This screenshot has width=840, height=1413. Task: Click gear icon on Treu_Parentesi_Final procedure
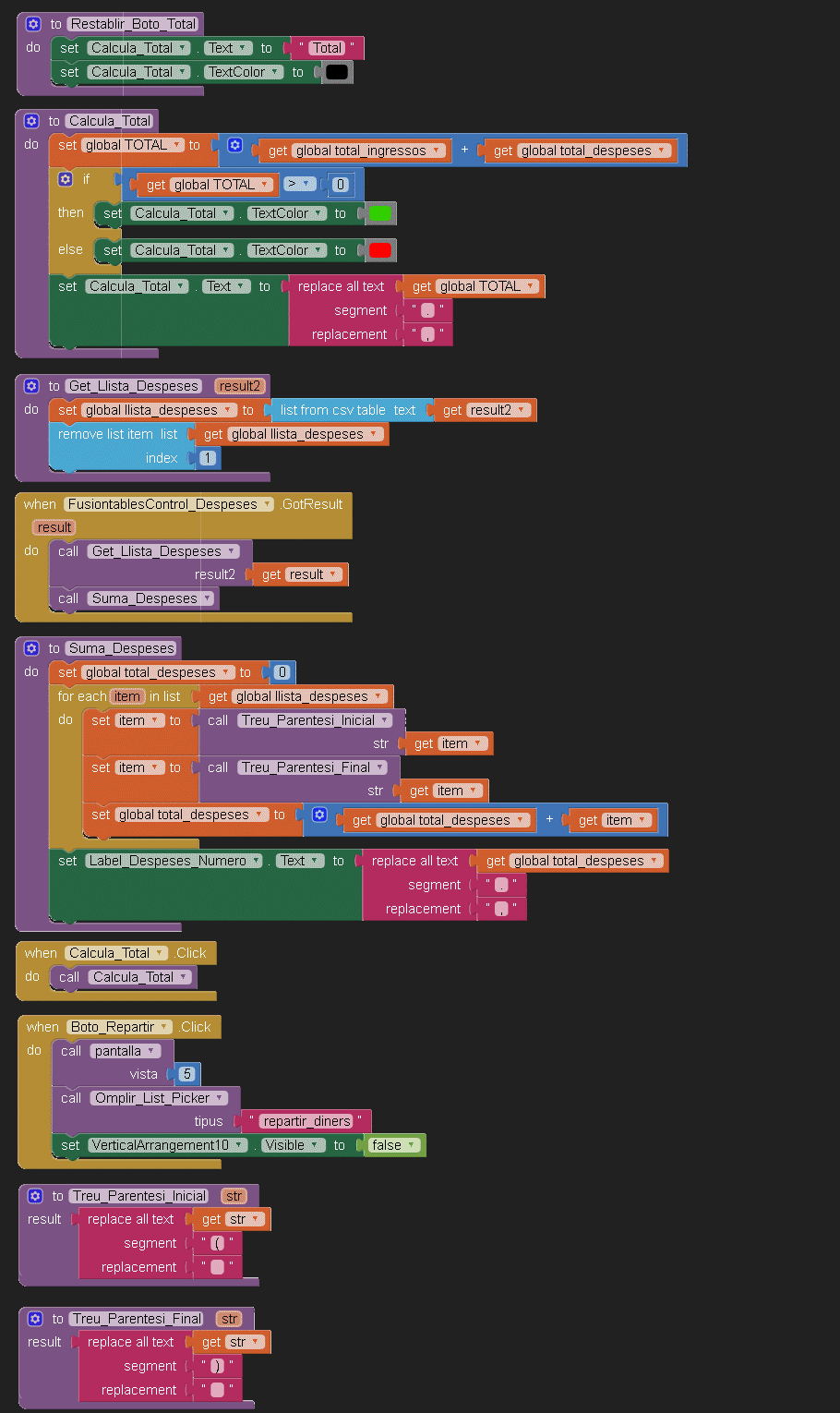click(x=35, y=1319)
